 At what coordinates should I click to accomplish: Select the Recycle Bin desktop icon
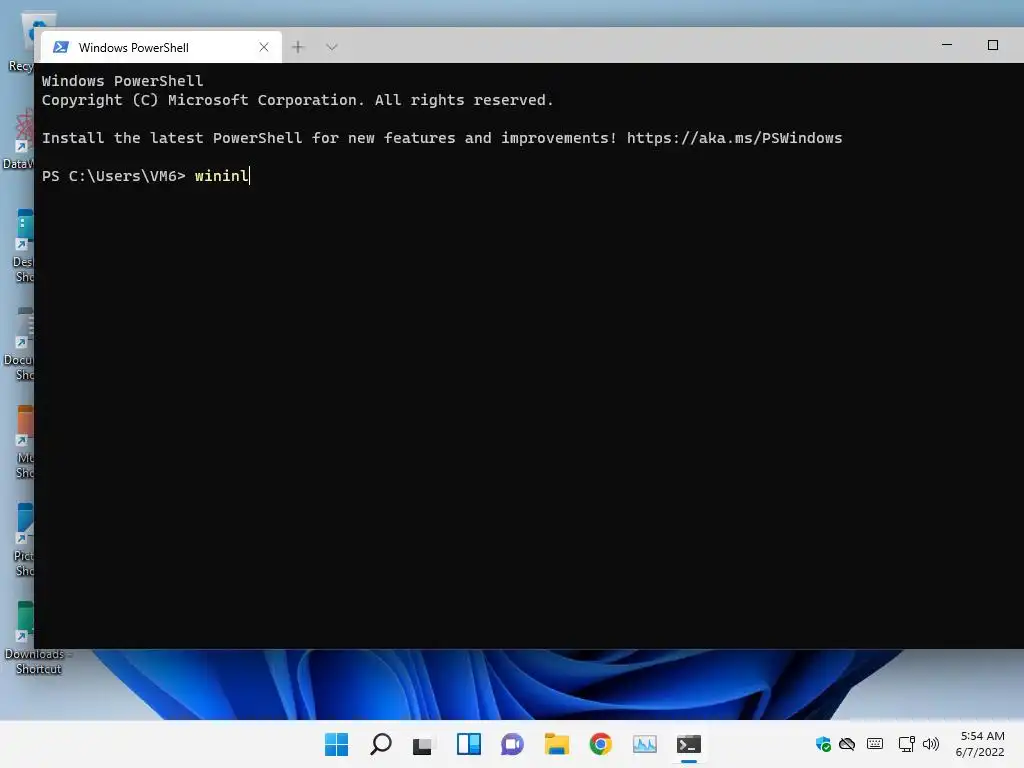point(22,42)
